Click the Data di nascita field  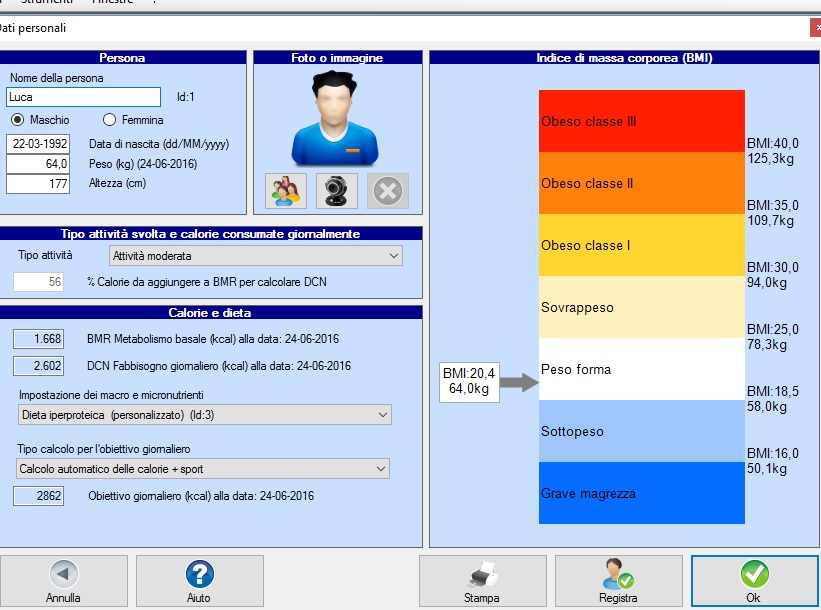point(38,143)
